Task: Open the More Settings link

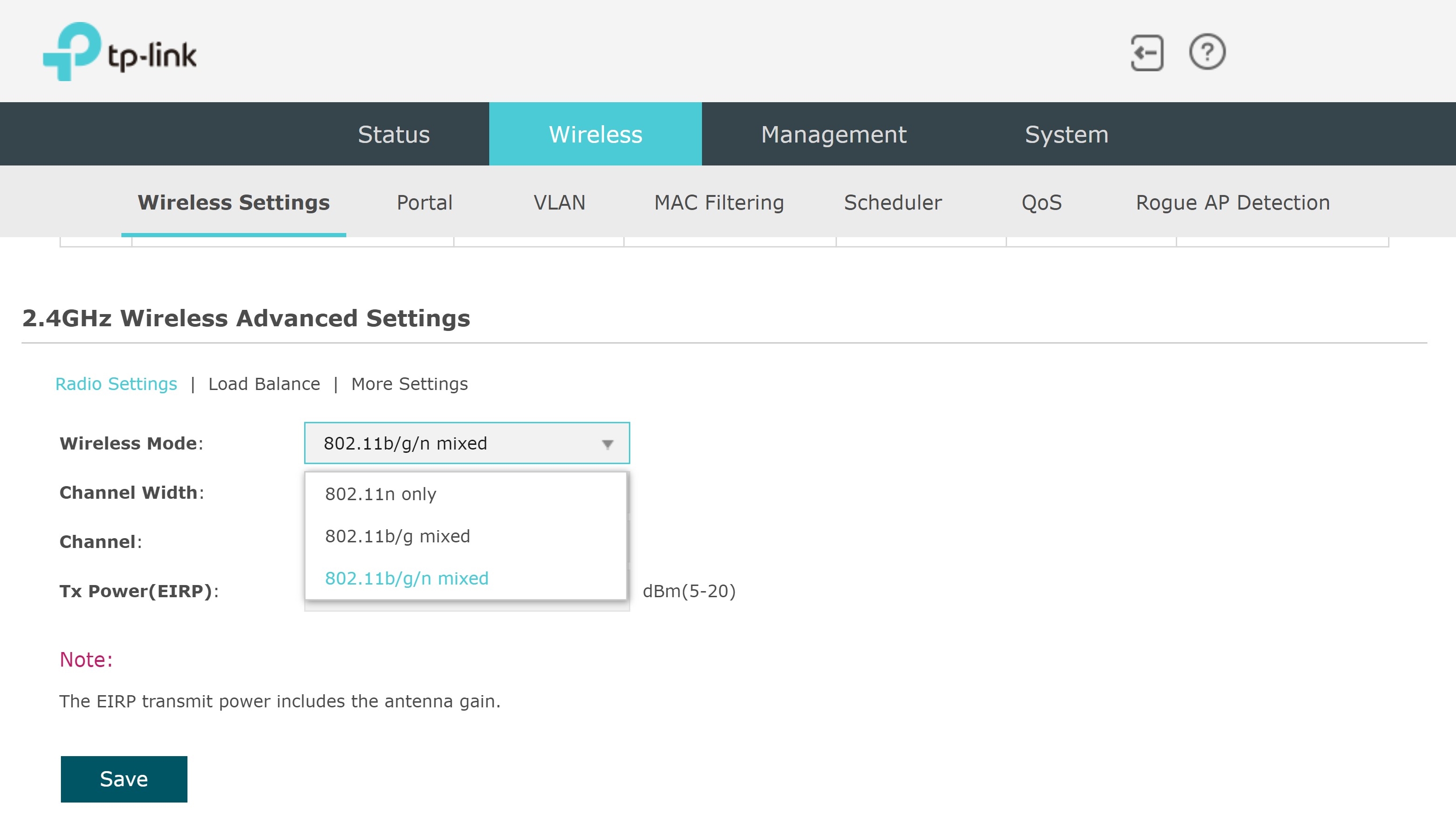Action: point(410,384)
